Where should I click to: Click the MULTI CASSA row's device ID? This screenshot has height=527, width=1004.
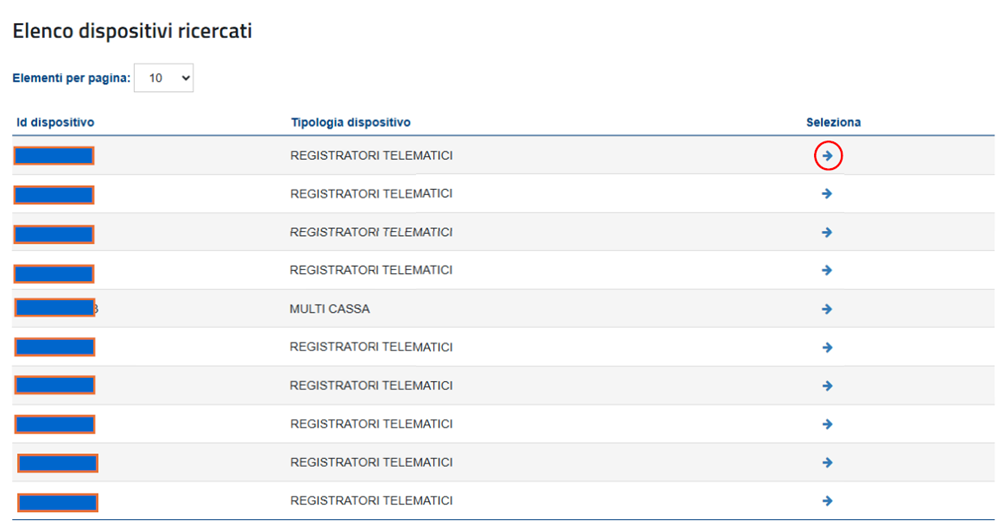[x=55, y=308]
